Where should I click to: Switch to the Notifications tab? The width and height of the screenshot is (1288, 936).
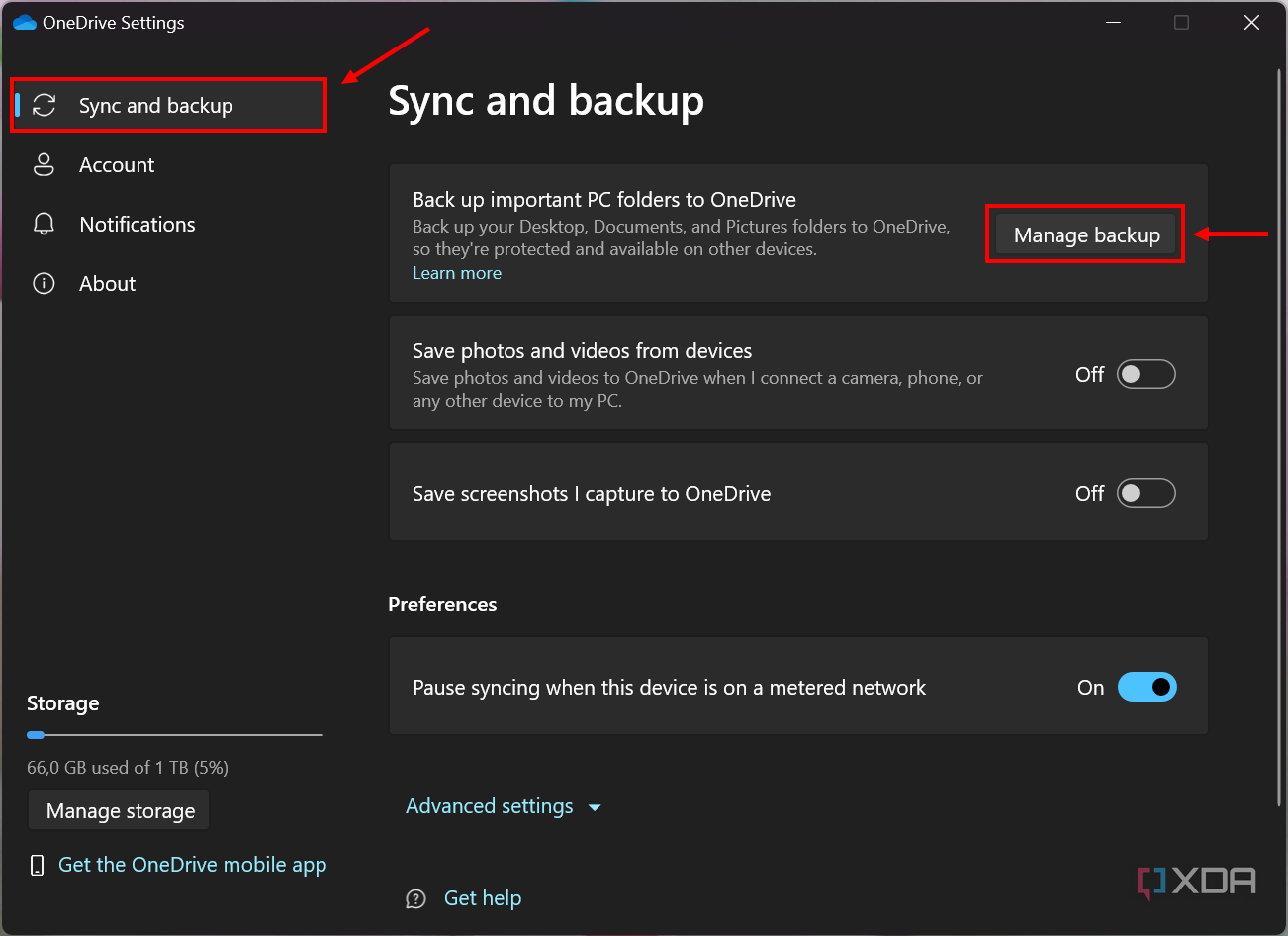pos(138,225)
